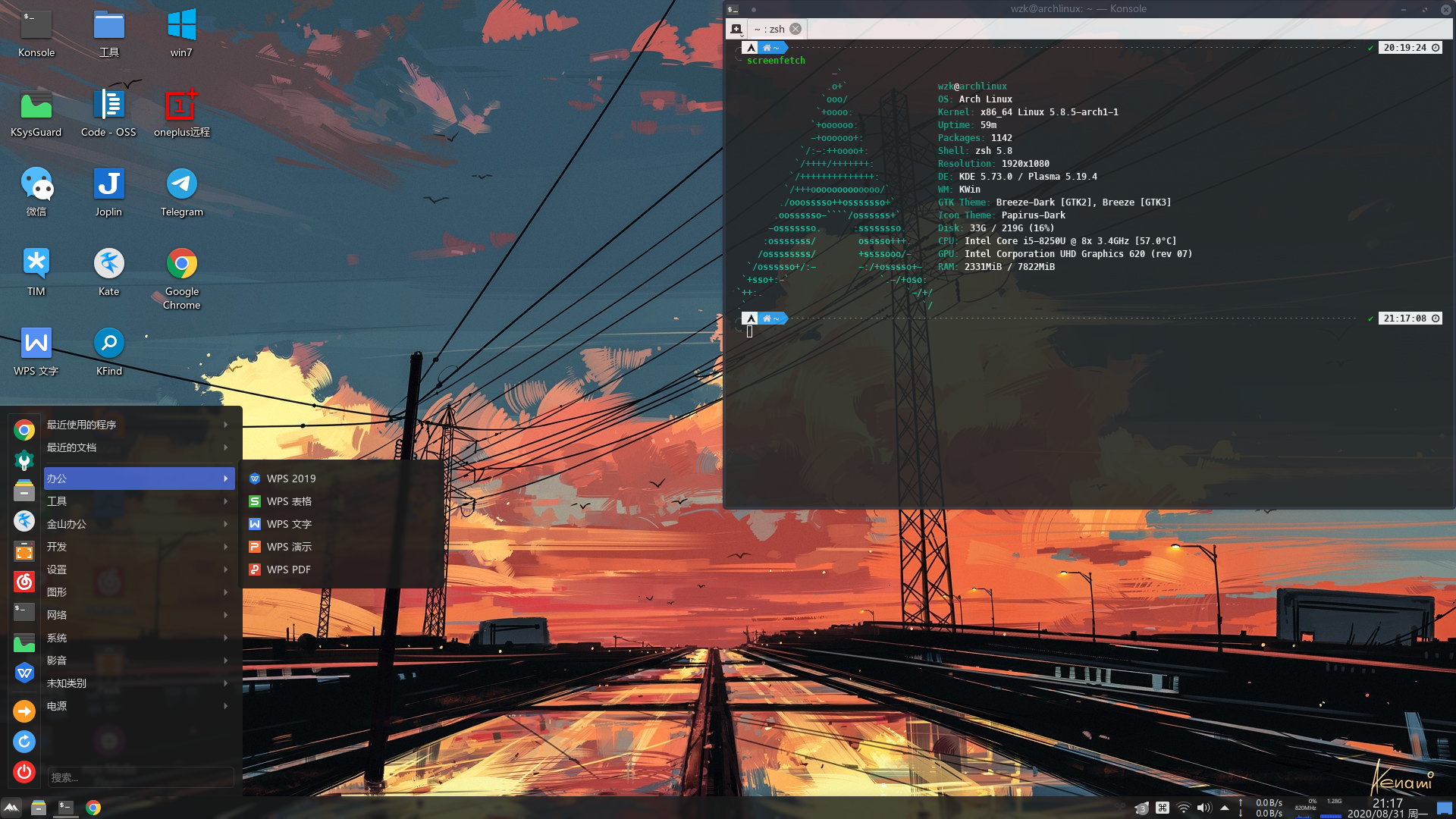
Task: Click the clock showing 21:17
Action: tap(1388, 808)
